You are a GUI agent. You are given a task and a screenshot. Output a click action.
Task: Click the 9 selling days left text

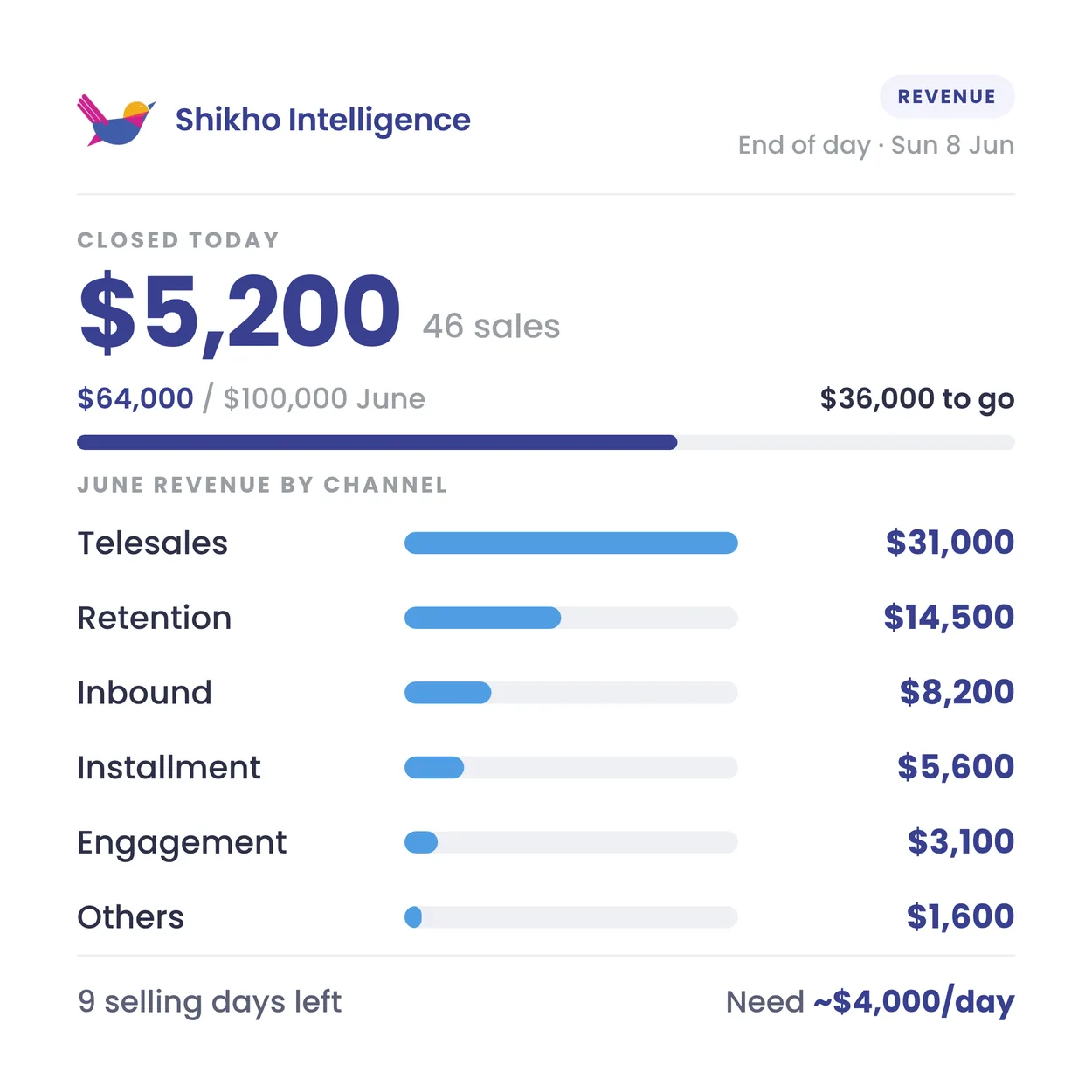pyautogui.click(x=210, y=1002)
